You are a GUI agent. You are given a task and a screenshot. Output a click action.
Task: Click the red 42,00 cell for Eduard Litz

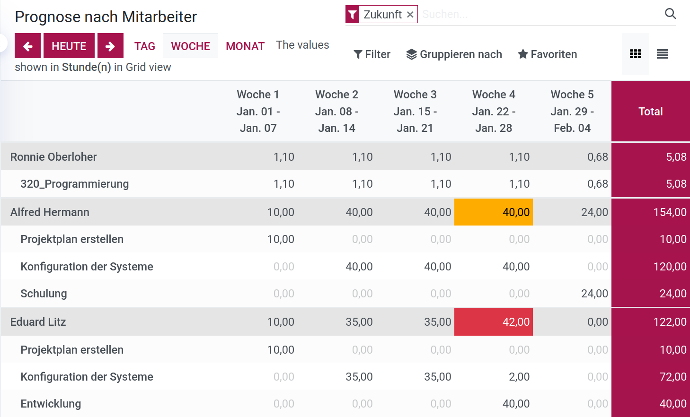[494, 322]
